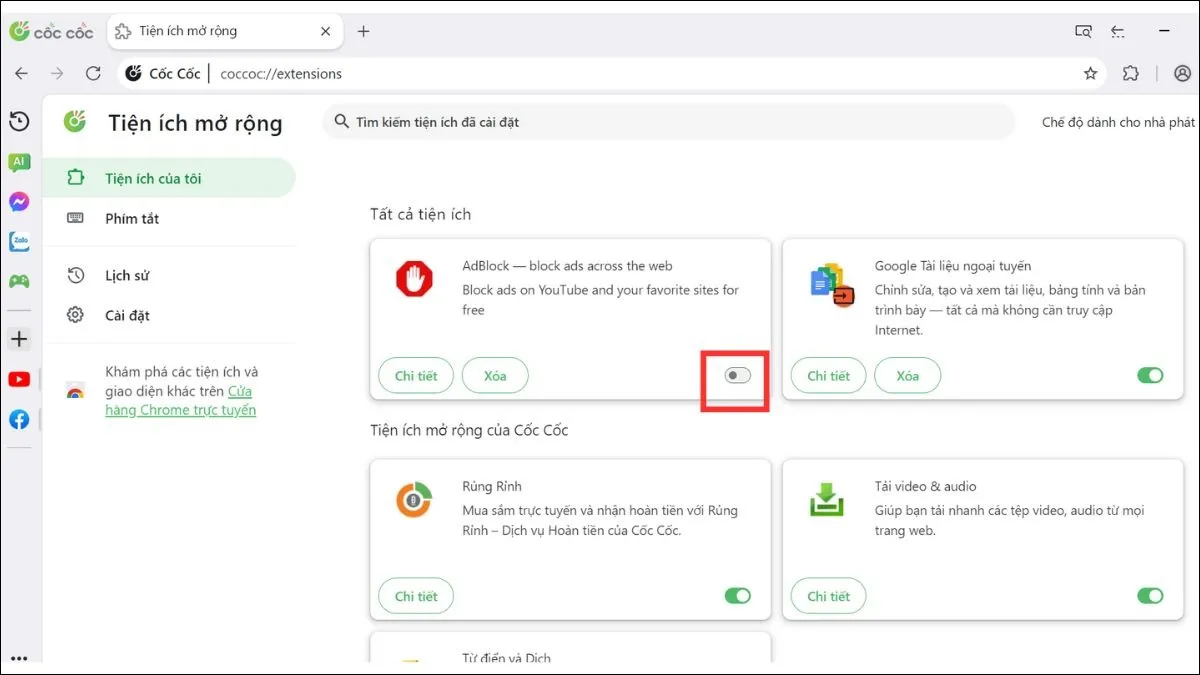The width and height of the screenshot is (1200, 675).
Task: Select Phím tắt in the left menu
Action: coord(131,218)
